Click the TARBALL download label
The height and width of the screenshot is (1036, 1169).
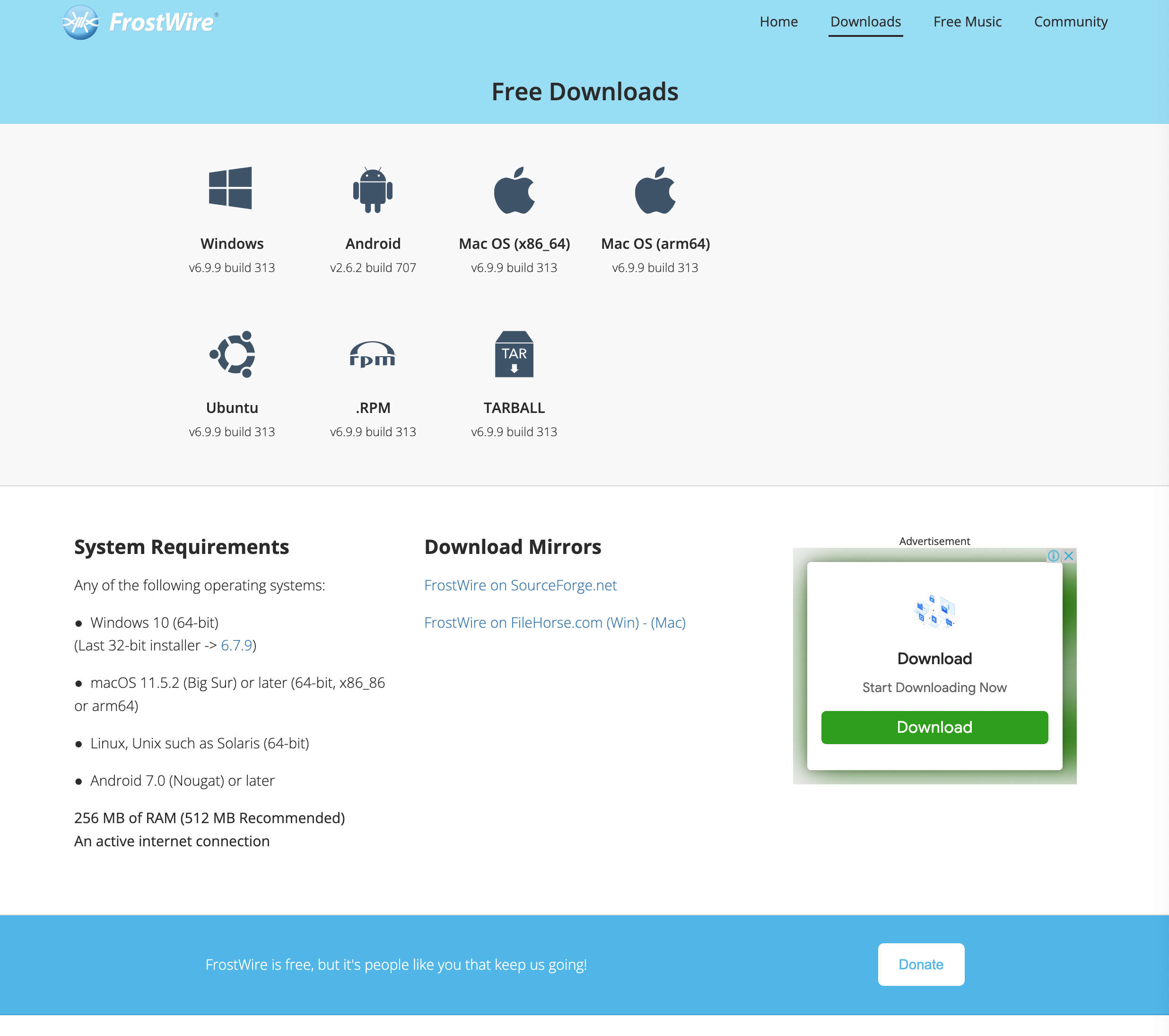coord(514,408)
